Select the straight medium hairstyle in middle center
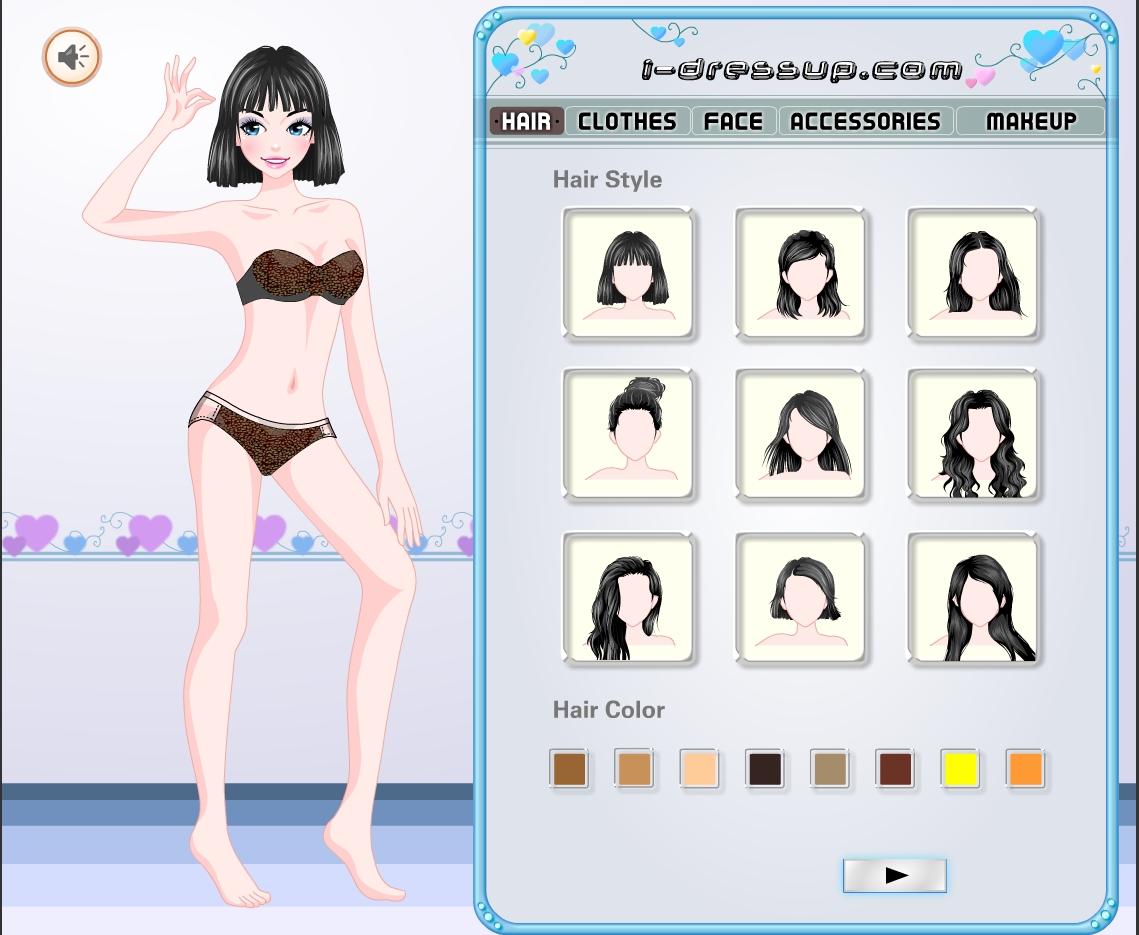This screenshot has width=1139, height=935. [800, 433]
